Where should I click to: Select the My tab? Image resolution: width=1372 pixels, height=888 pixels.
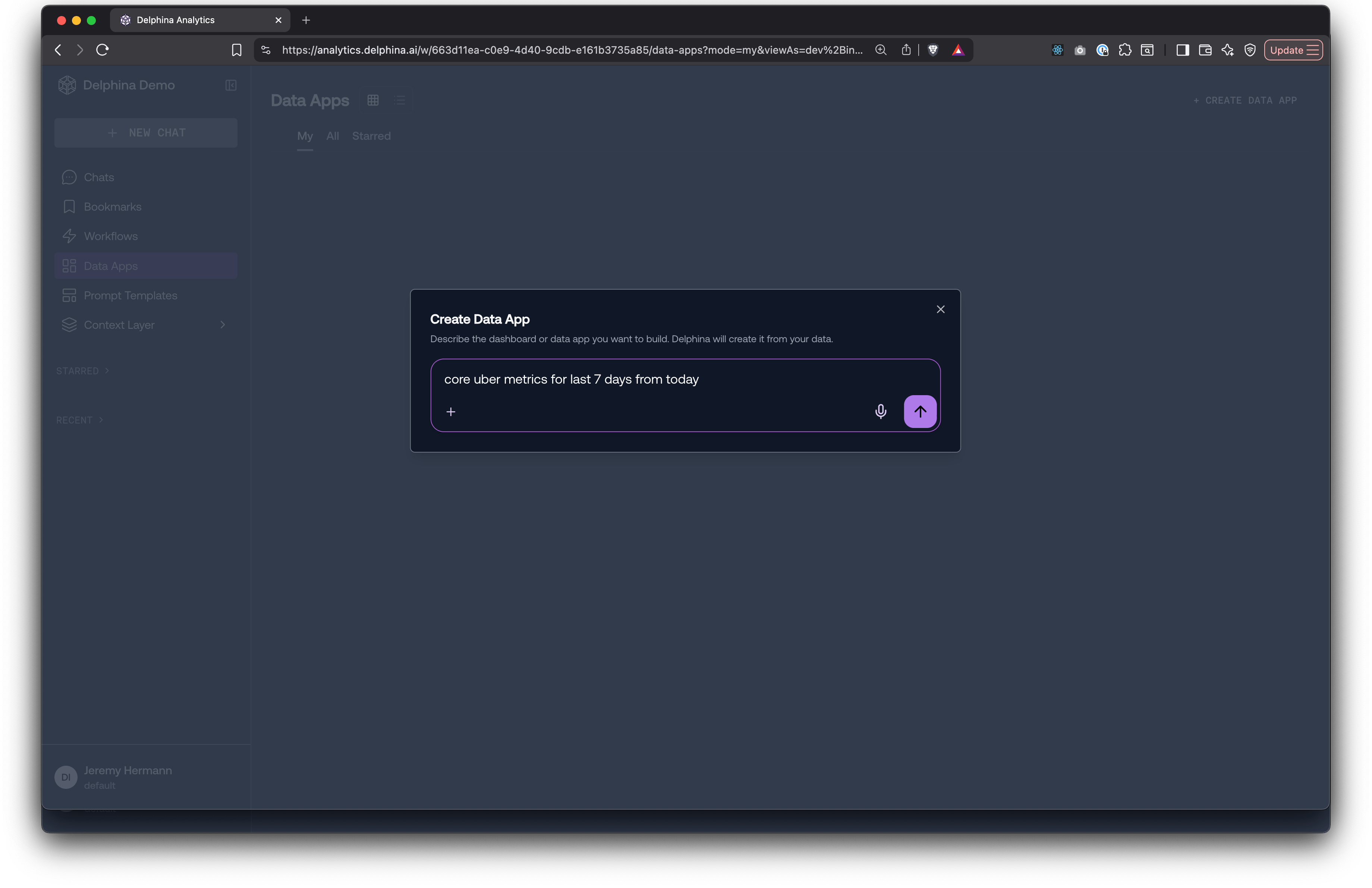click(305, 136)
